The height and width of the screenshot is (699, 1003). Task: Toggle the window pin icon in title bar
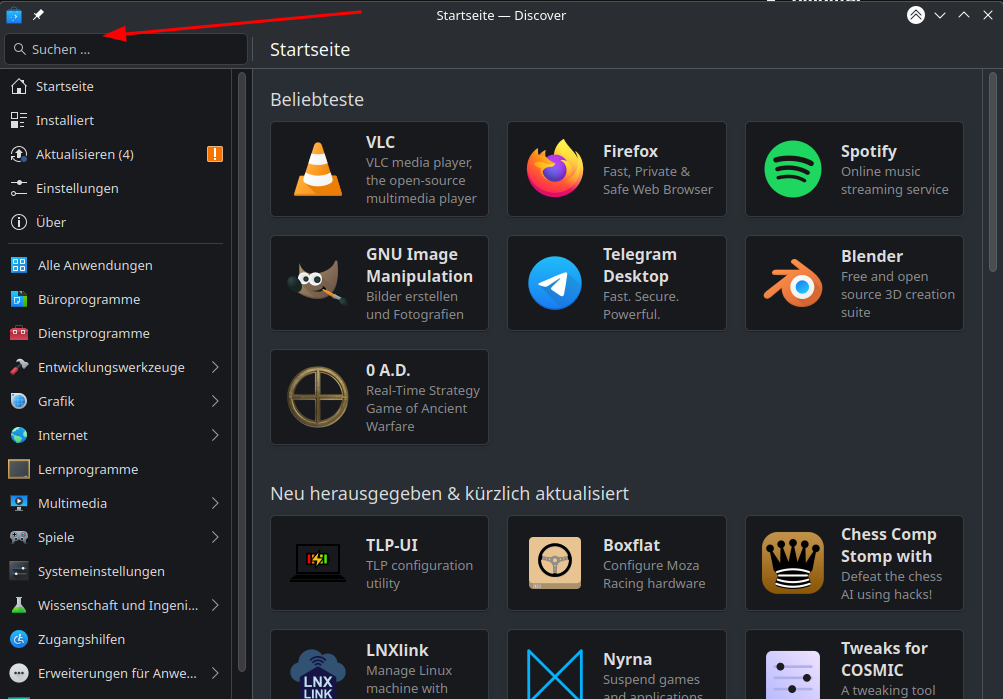pyautogui.click(x=38, y=15)
